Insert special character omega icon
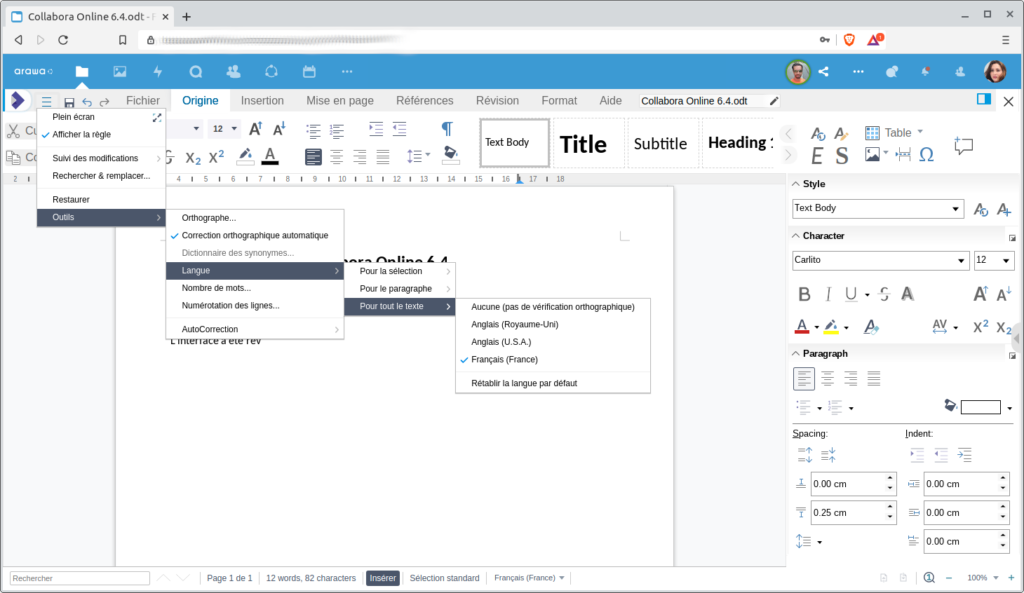 coord(926,155)
